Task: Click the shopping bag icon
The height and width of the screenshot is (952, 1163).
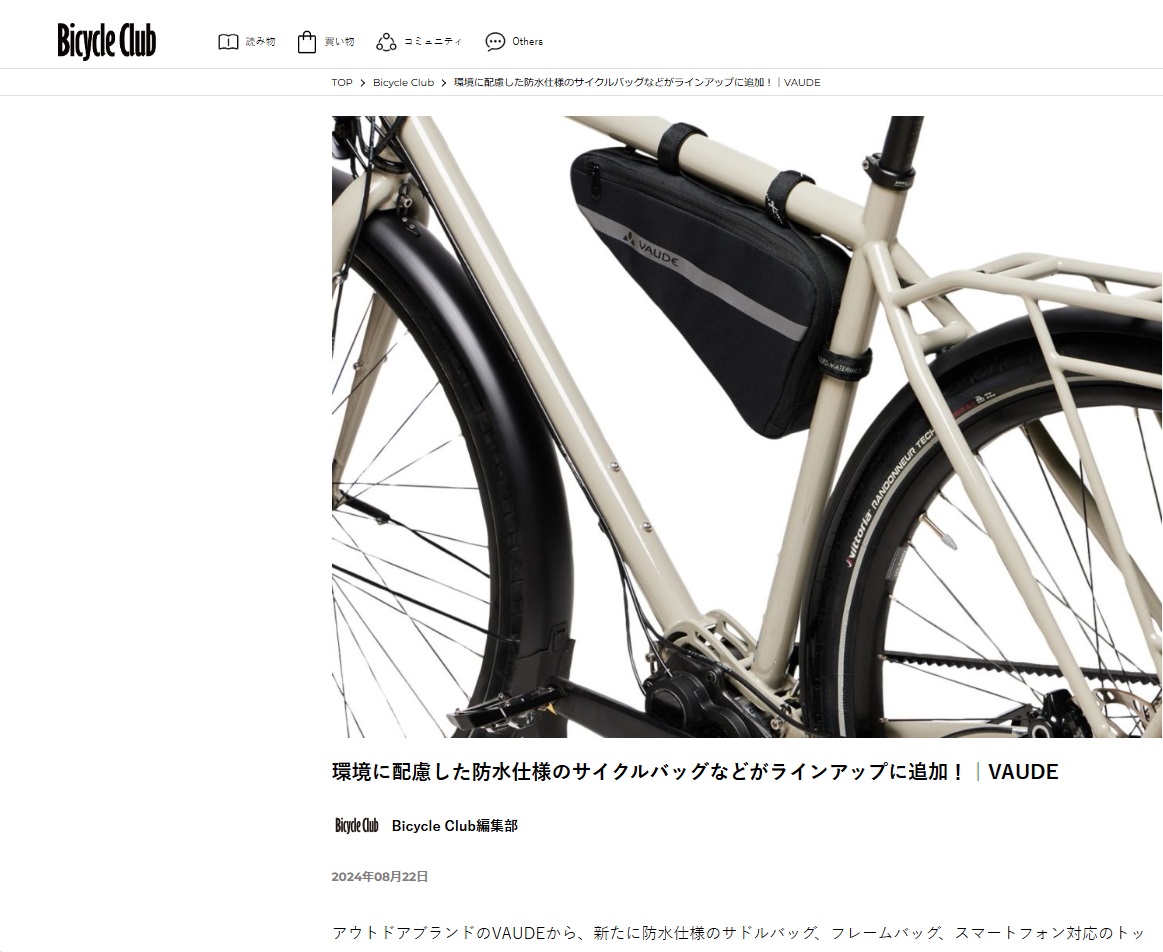Action: (x=306, y=42)
